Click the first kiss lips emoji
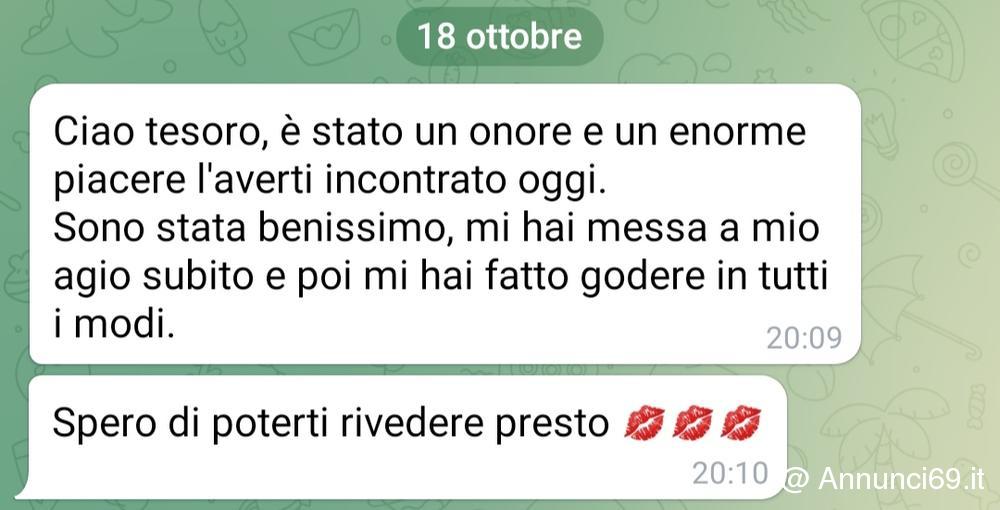This screenshot has width=1000, height=510. tap(644, 422)
